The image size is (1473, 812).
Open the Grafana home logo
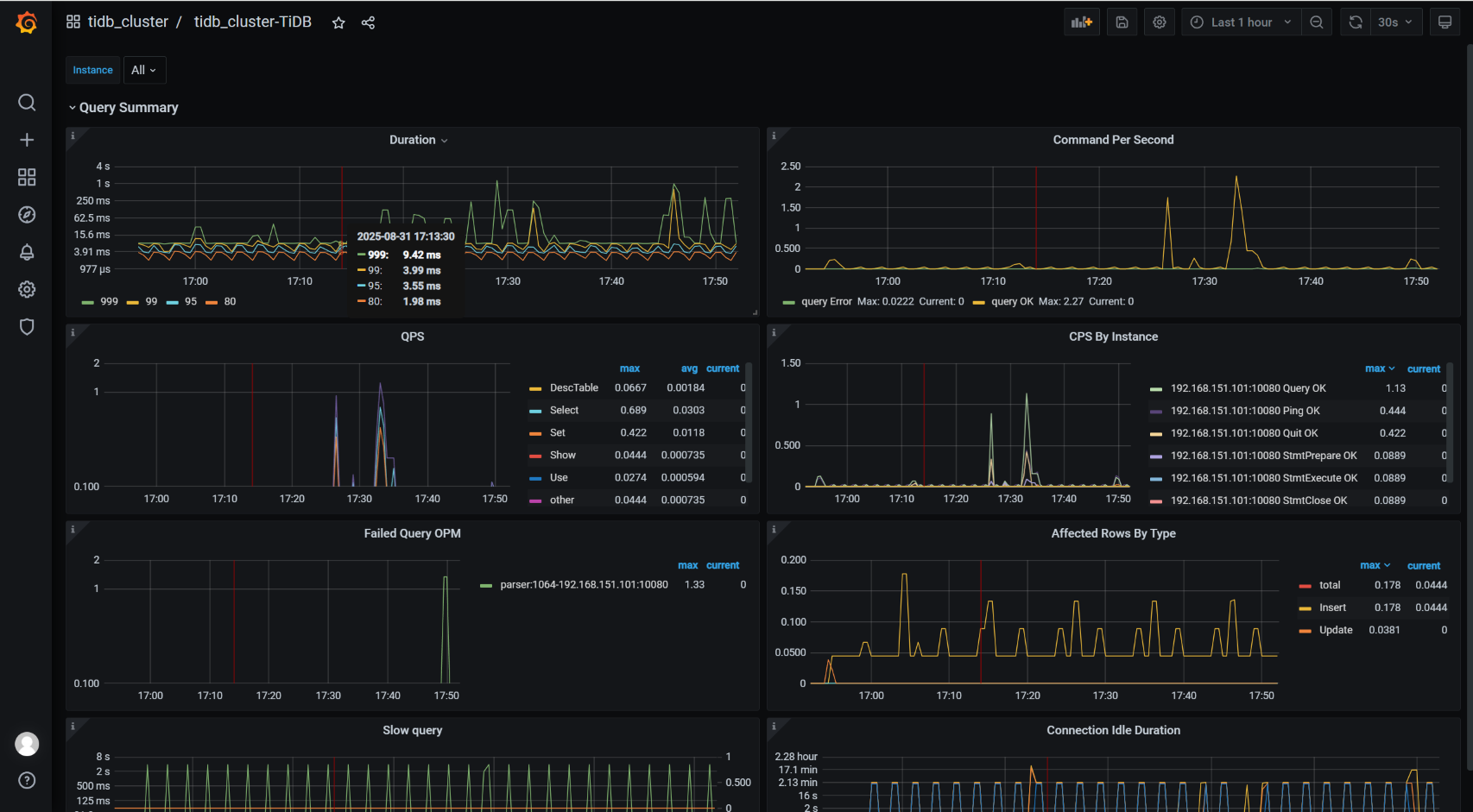[x=27, y=22]
